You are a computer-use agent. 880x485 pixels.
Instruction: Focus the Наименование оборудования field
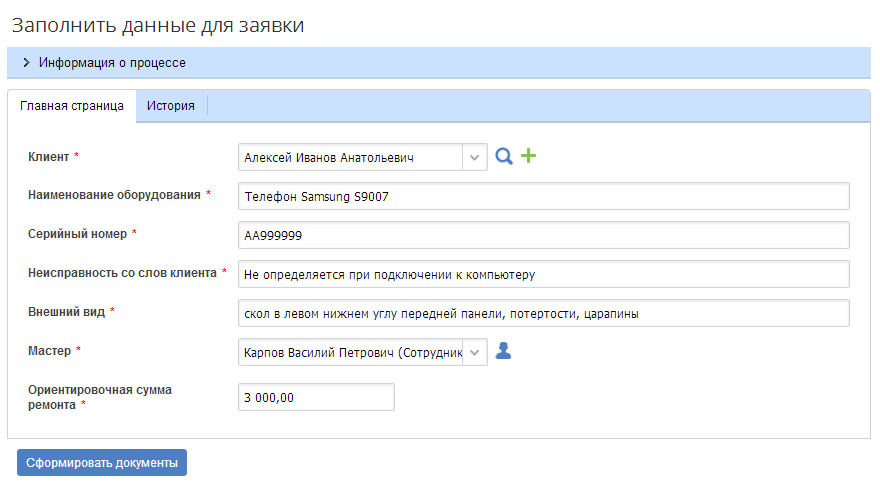click(x=543, y=196)
